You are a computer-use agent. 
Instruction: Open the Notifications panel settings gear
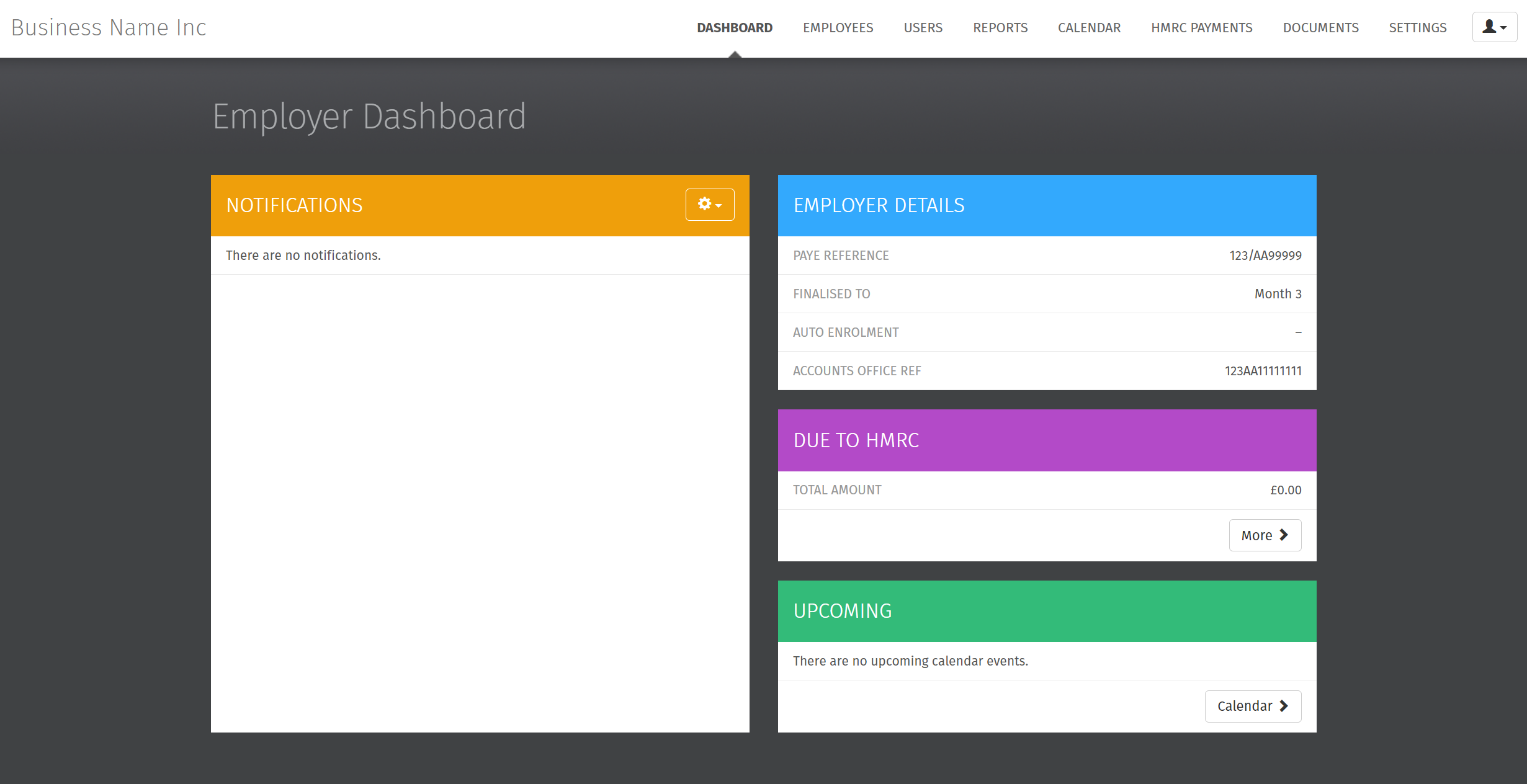click(x=704, y=204)
